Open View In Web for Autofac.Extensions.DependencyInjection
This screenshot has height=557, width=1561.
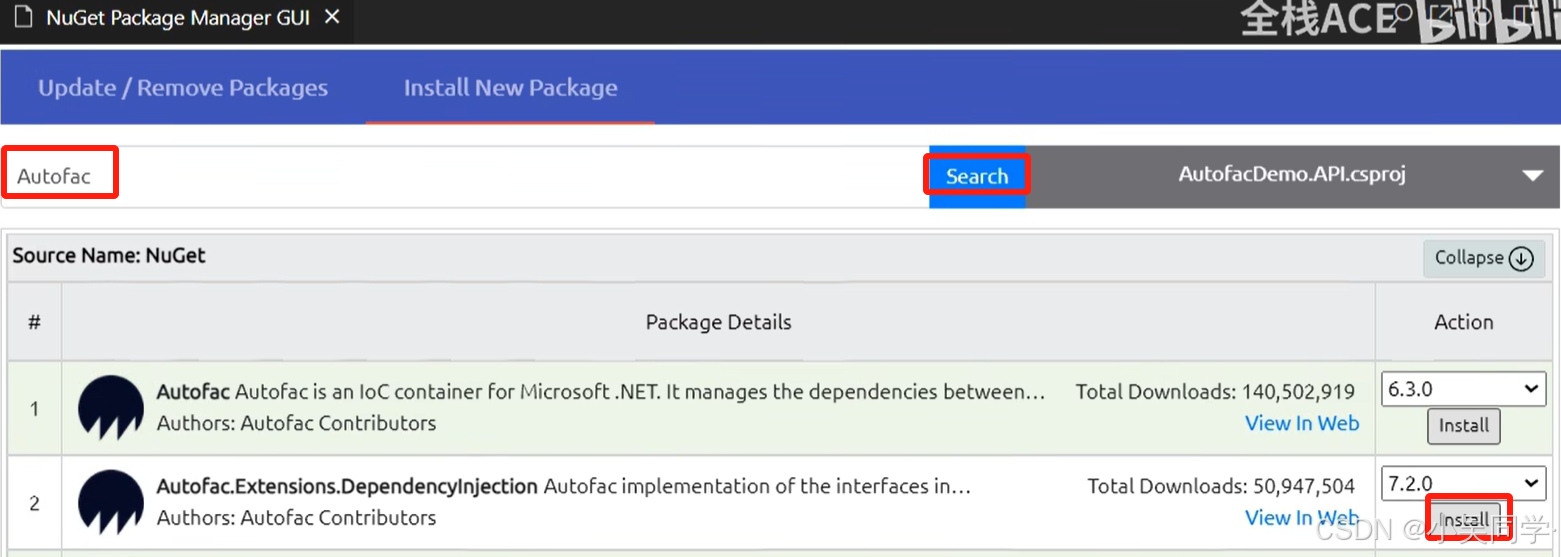pyautogui.click(x=1302, y=518)
